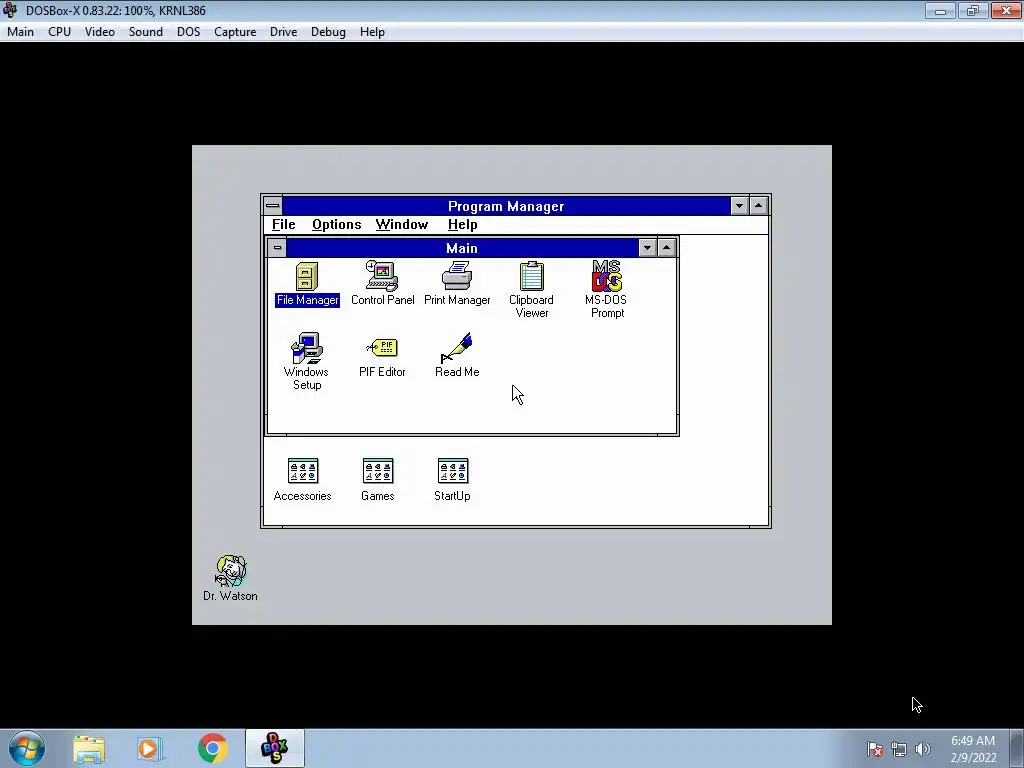Screen dimensions: 1024x768
Task: Click the Main group title bar
Action: (x=462, y=248)
